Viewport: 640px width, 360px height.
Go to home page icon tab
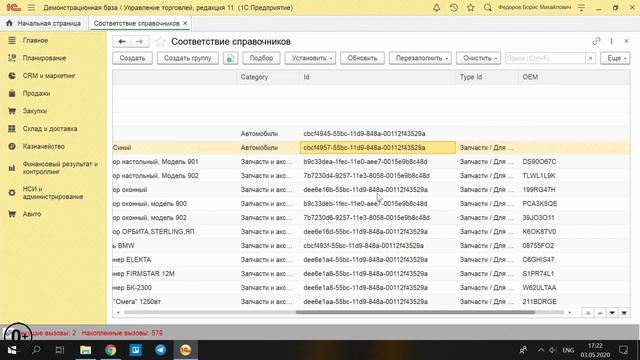[x=9, y=23]
